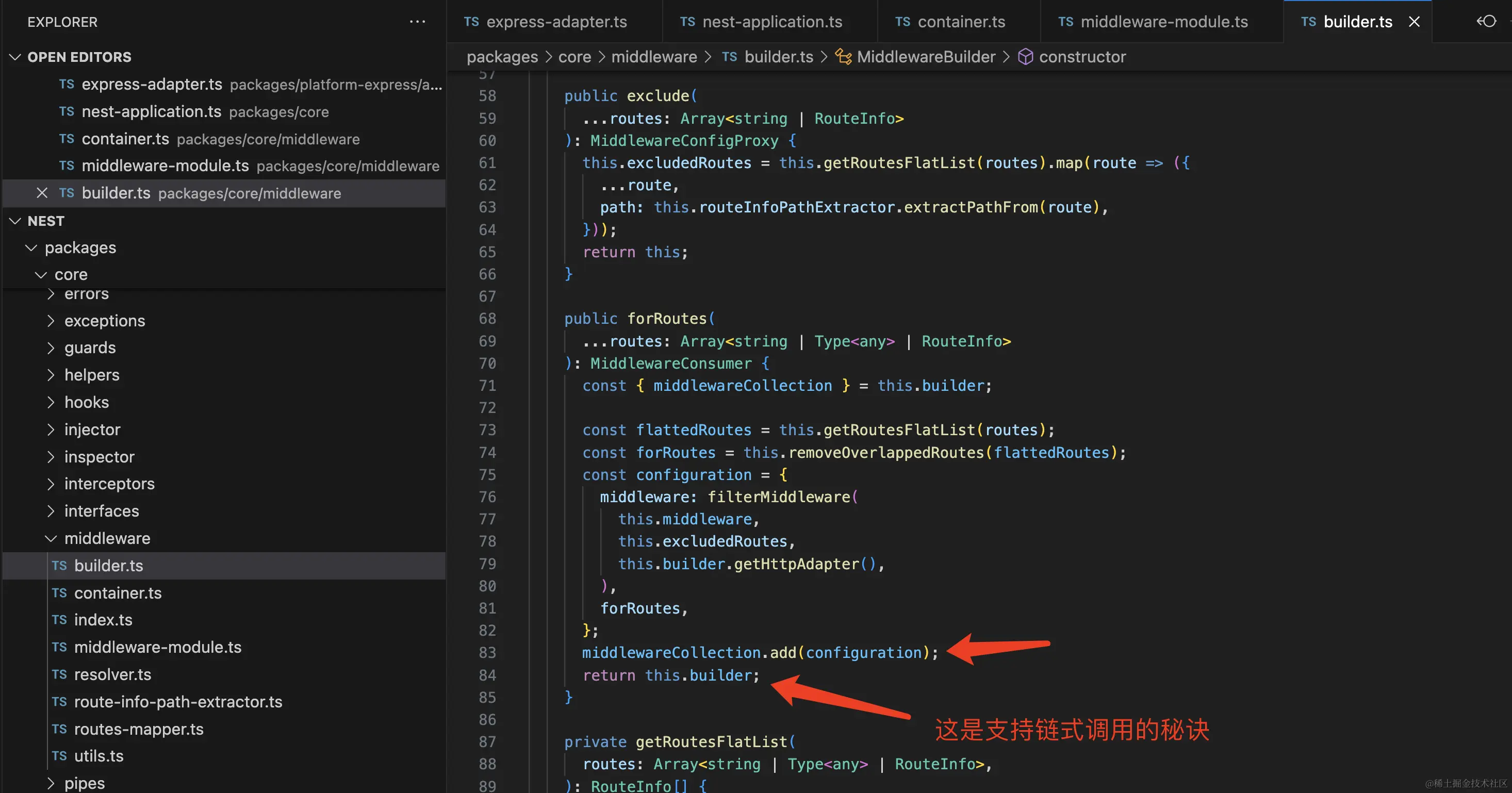The width and height of the screenshot is (1512, 793).
Task: Open middleware-module.ts in middleware folder tree
Action: (x=224, y=647)
